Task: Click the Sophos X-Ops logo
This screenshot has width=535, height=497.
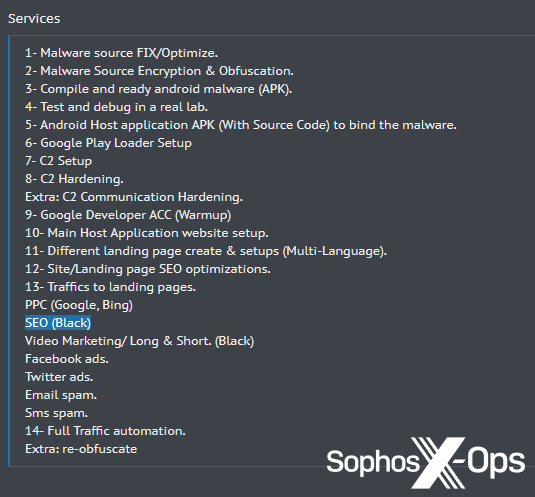Action: pos(426,462)
